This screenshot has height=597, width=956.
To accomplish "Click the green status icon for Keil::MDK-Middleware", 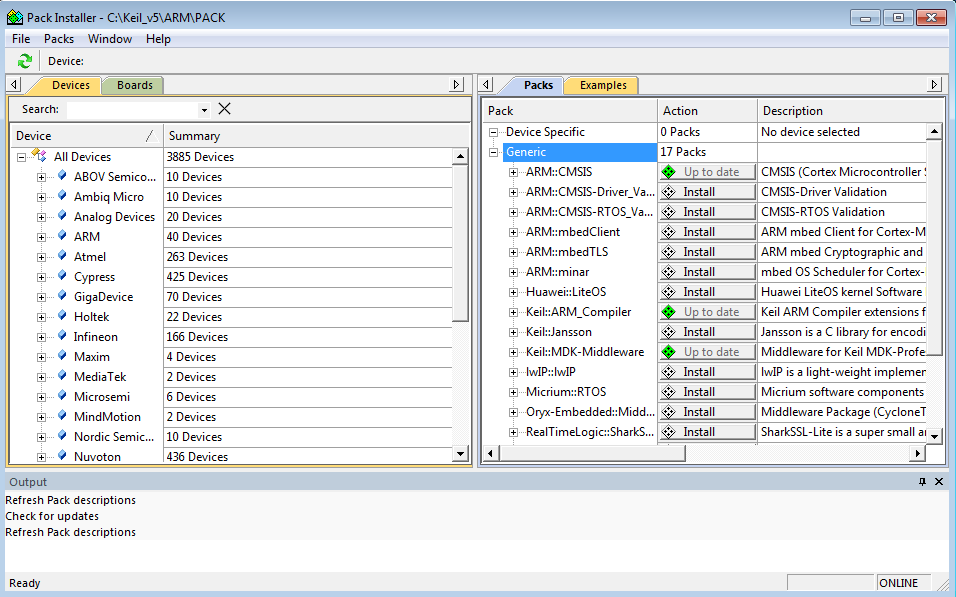I will pos(669,352).
